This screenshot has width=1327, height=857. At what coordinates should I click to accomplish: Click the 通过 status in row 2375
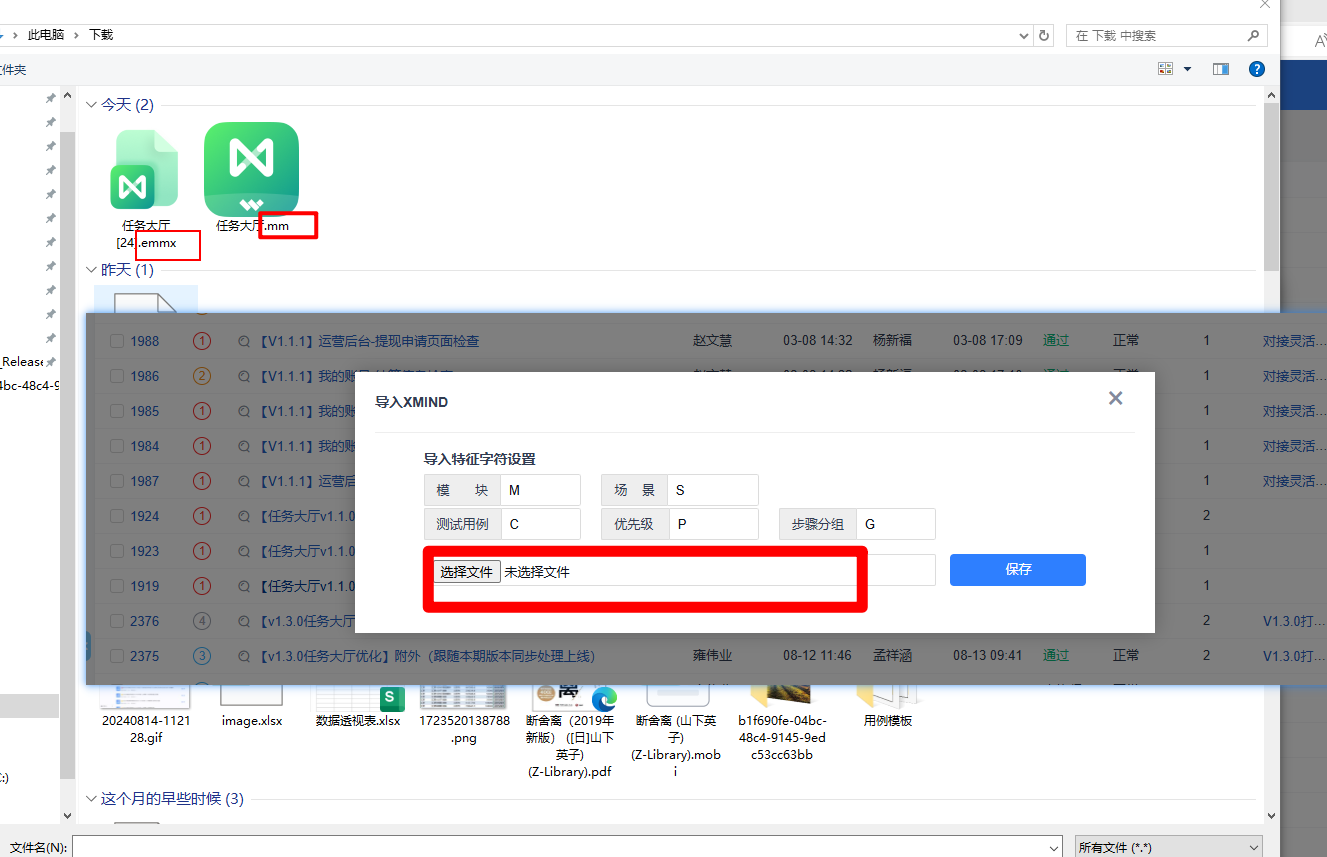point(1056,656)
